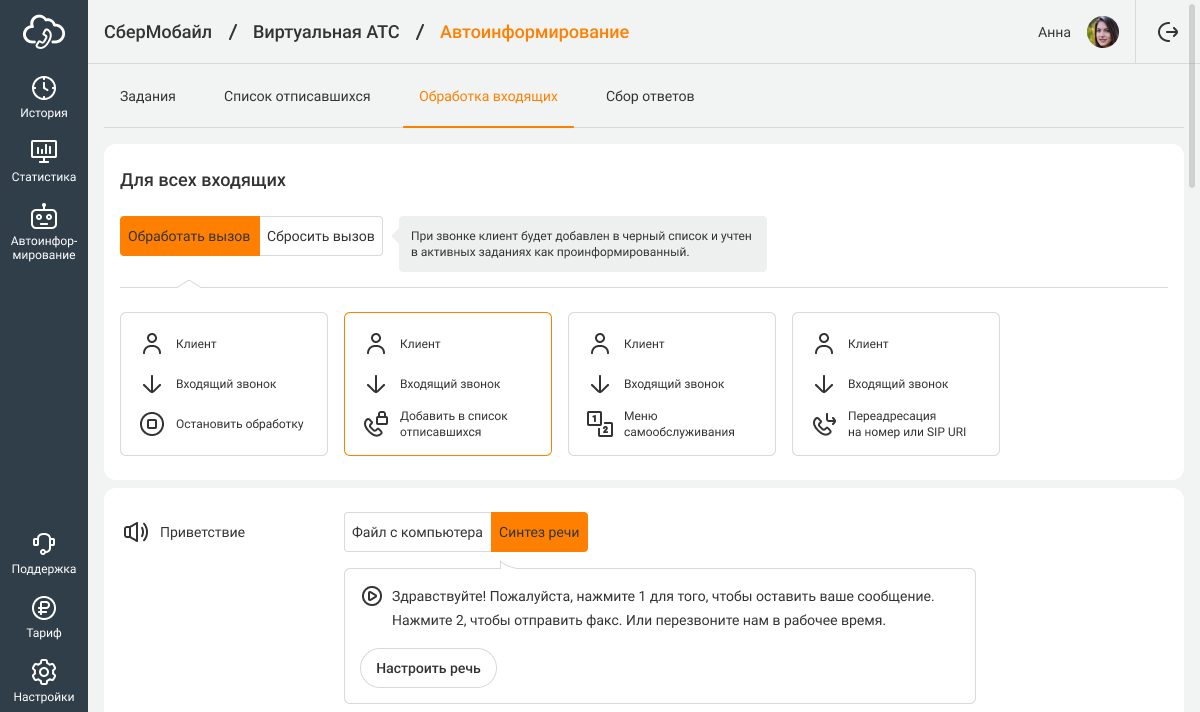Select the 'Остановить обработку' scenario card
The width and height of the screenshot is (1200, 712).
(x=224, y=384)
